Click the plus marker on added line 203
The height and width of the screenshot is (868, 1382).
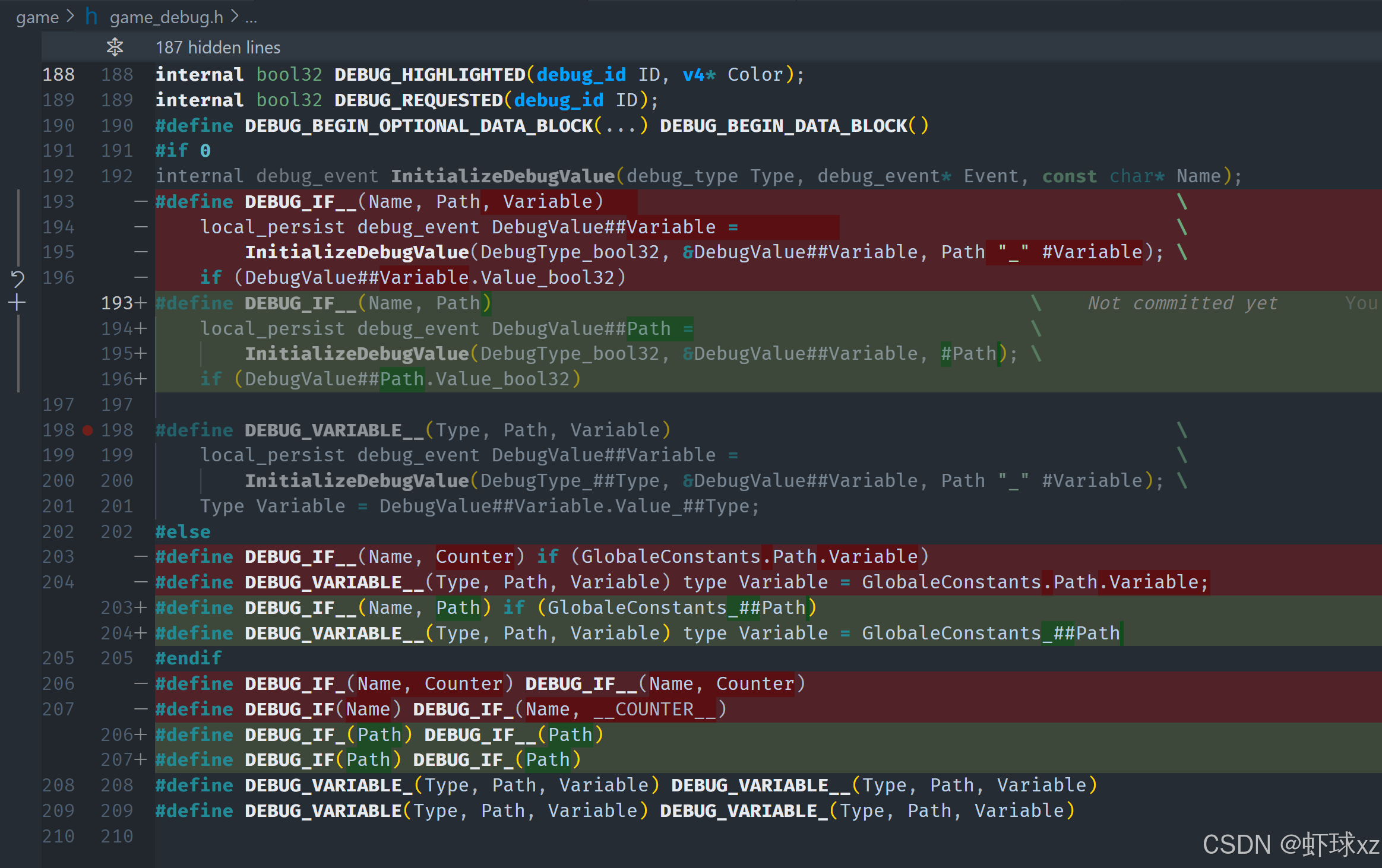[x=141, y=607]
